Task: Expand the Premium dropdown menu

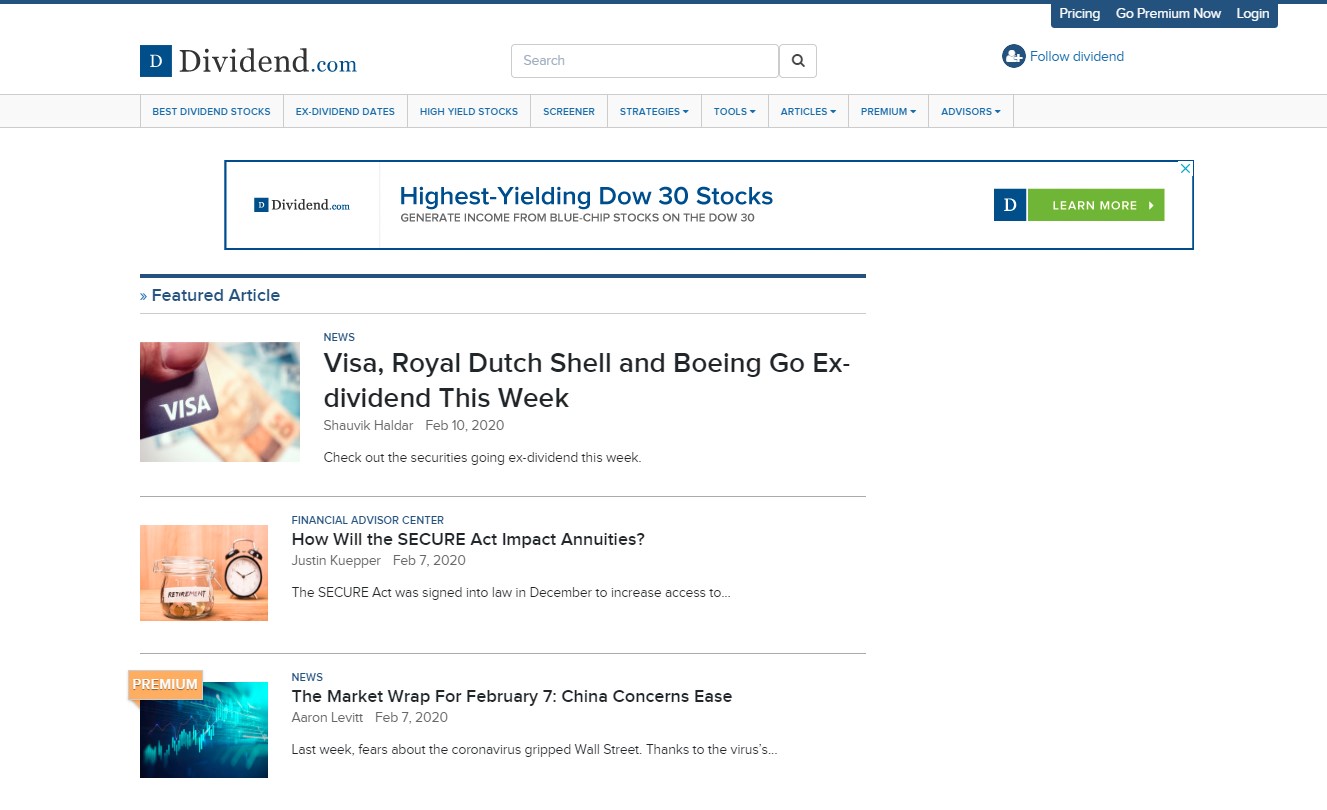Action: point(888,112)
